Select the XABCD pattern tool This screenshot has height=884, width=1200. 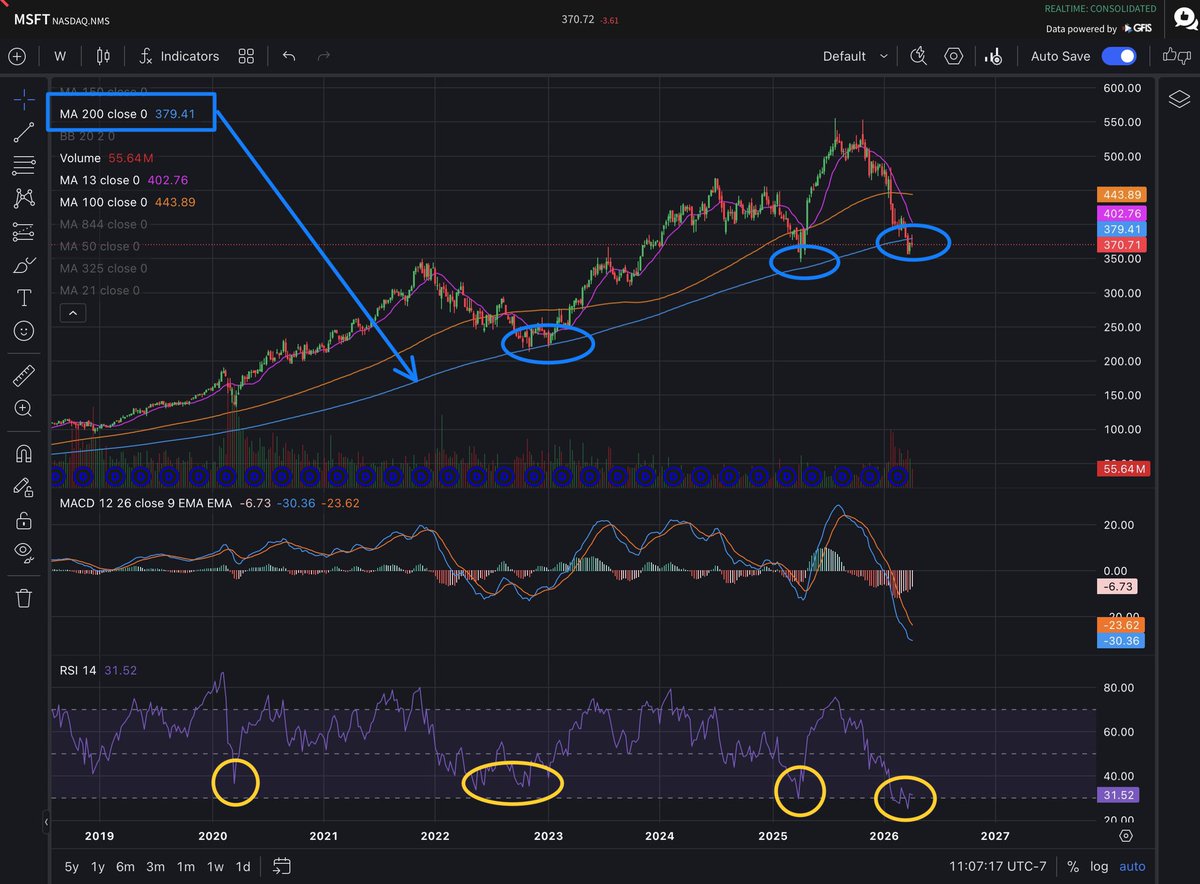click(24, 199)
